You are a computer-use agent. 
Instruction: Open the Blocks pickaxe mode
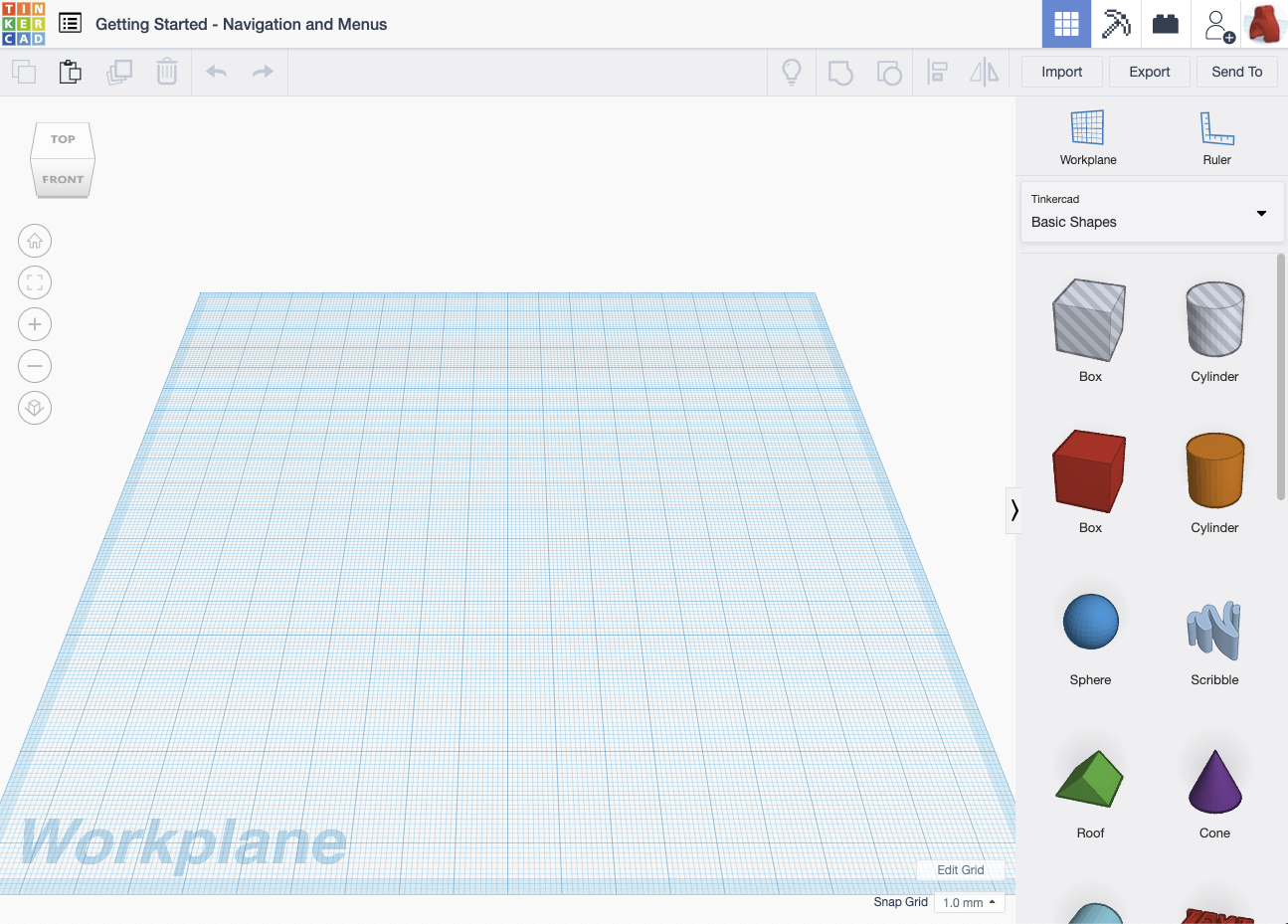tap(1116, 24)
